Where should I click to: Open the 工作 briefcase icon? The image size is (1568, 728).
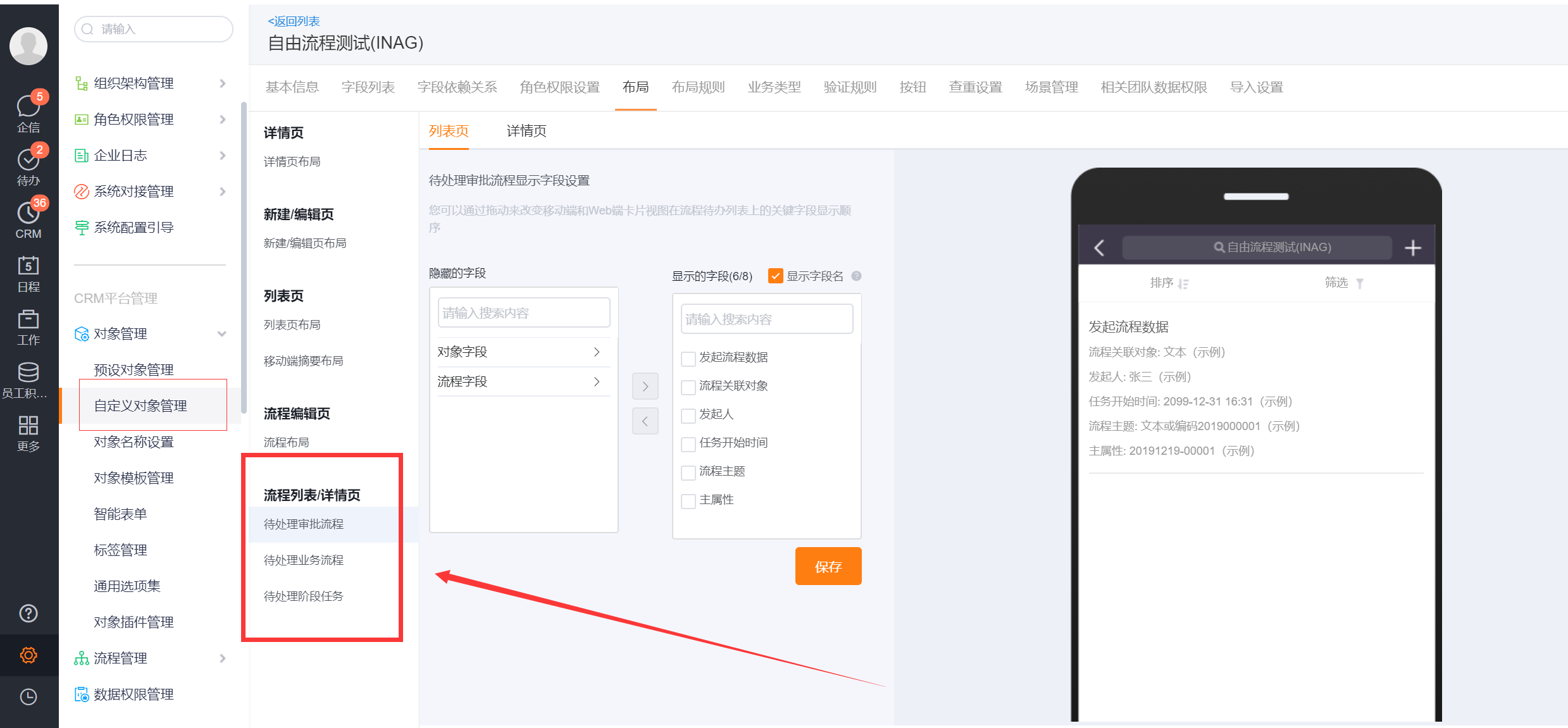coord(28,319)
